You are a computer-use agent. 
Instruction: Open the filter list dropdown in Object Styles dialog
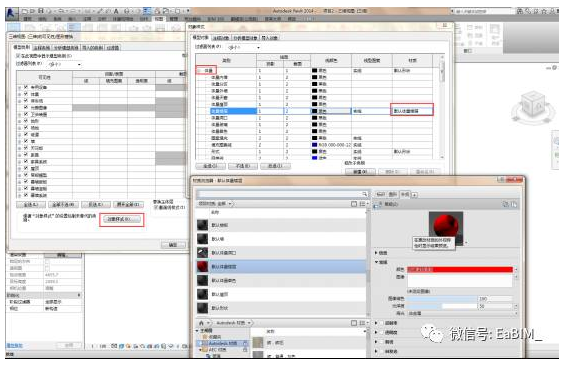pyautogui.click(x=244, y=47)
